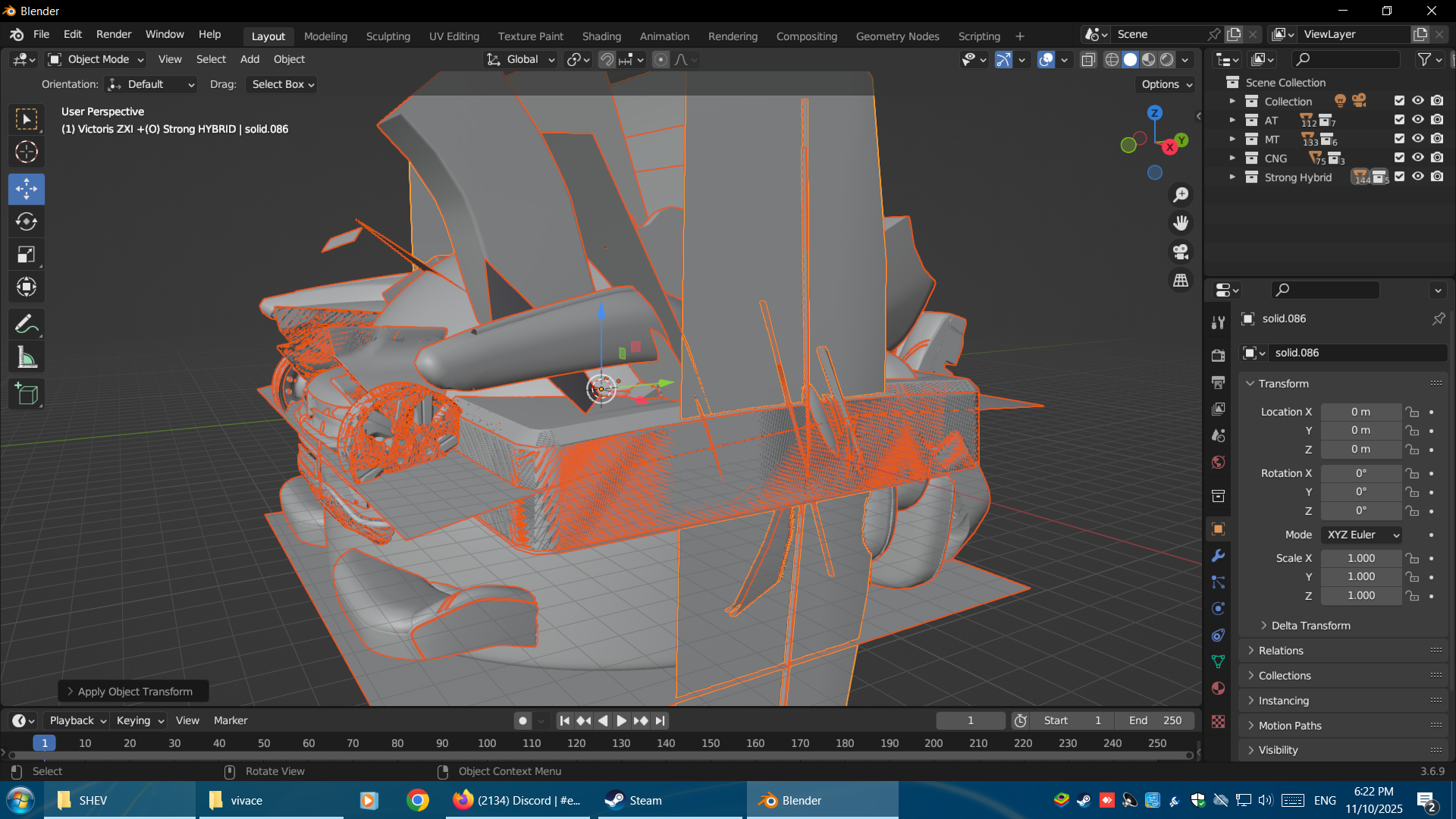
Task: Toggle camera view in viewport
Action: tap(1181, 252)
